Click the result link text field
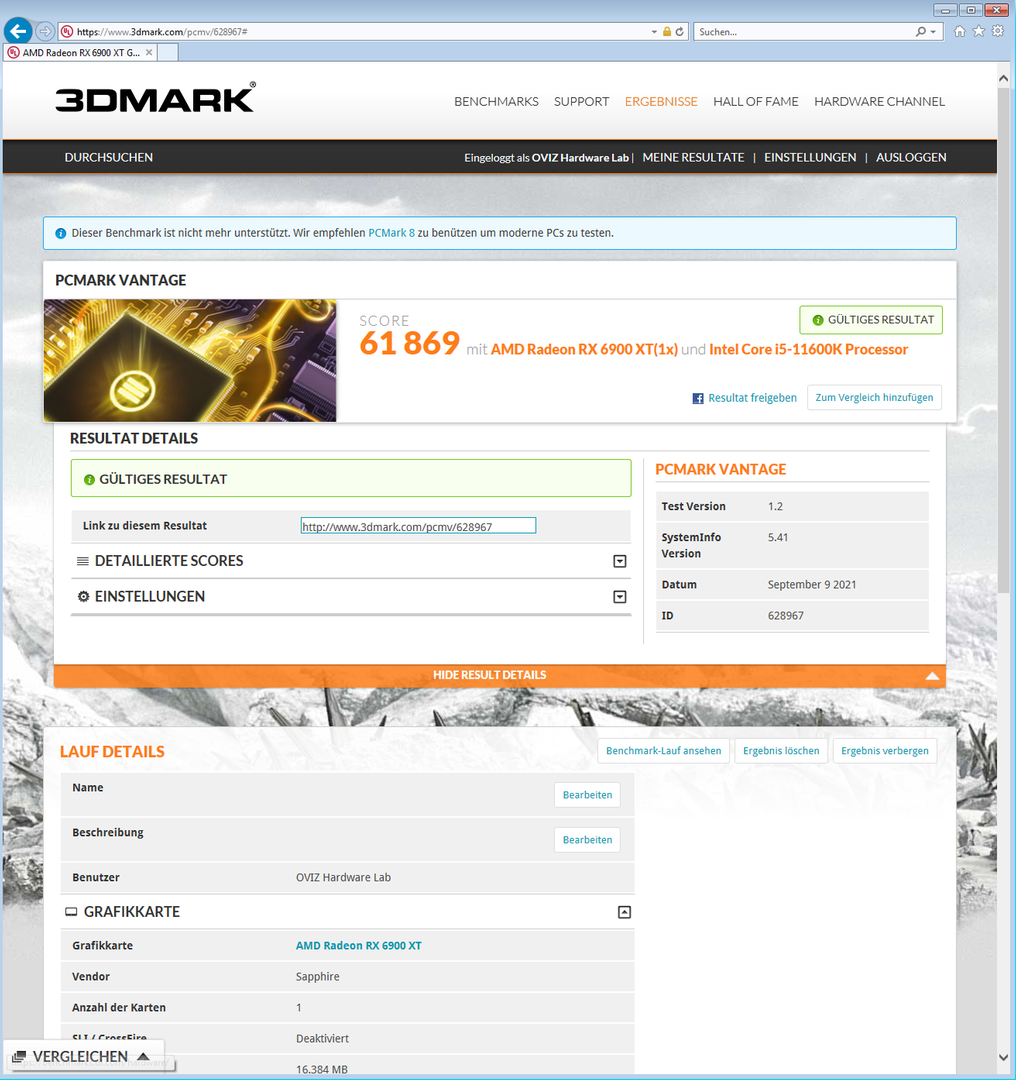 coord(418,526)
